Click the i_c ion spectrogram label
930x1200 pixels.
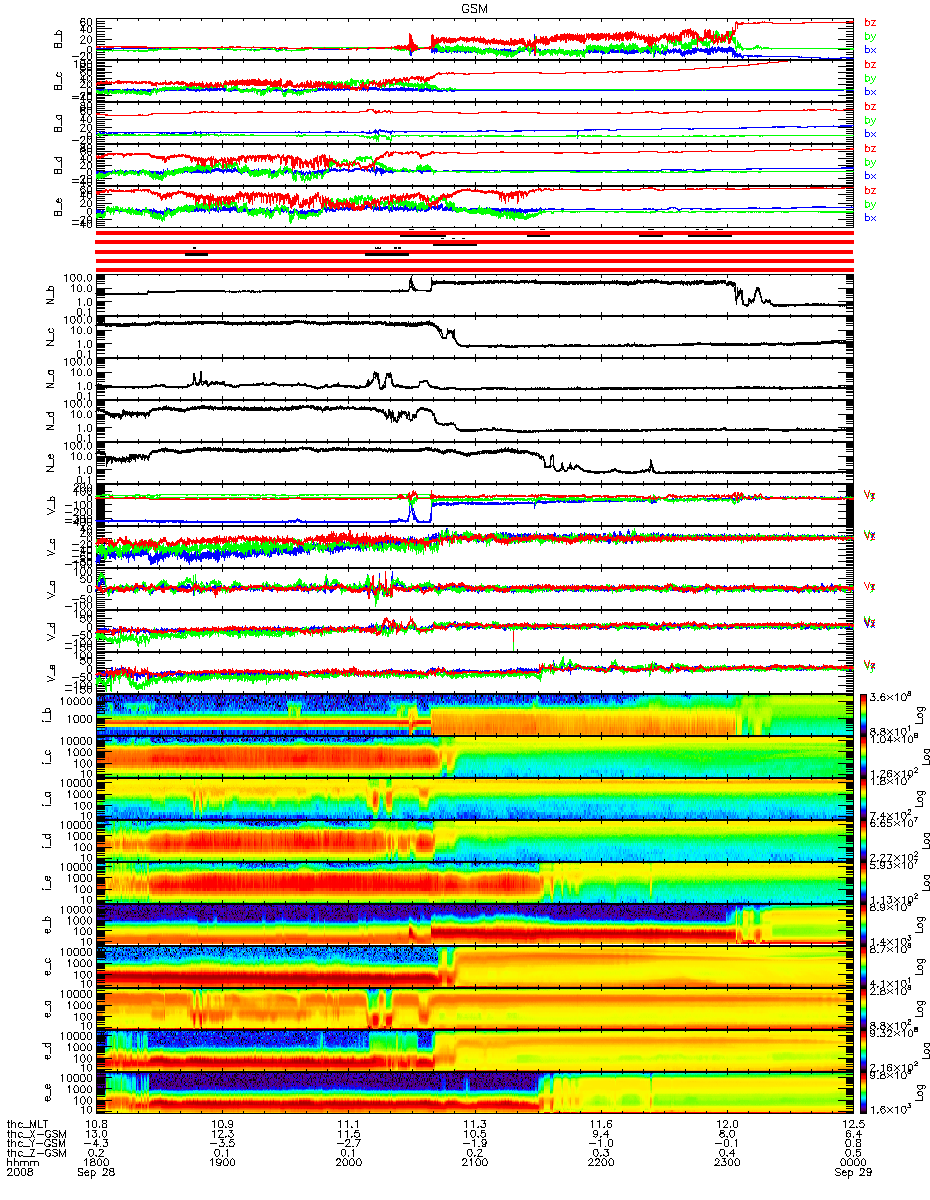click(44, 757)
